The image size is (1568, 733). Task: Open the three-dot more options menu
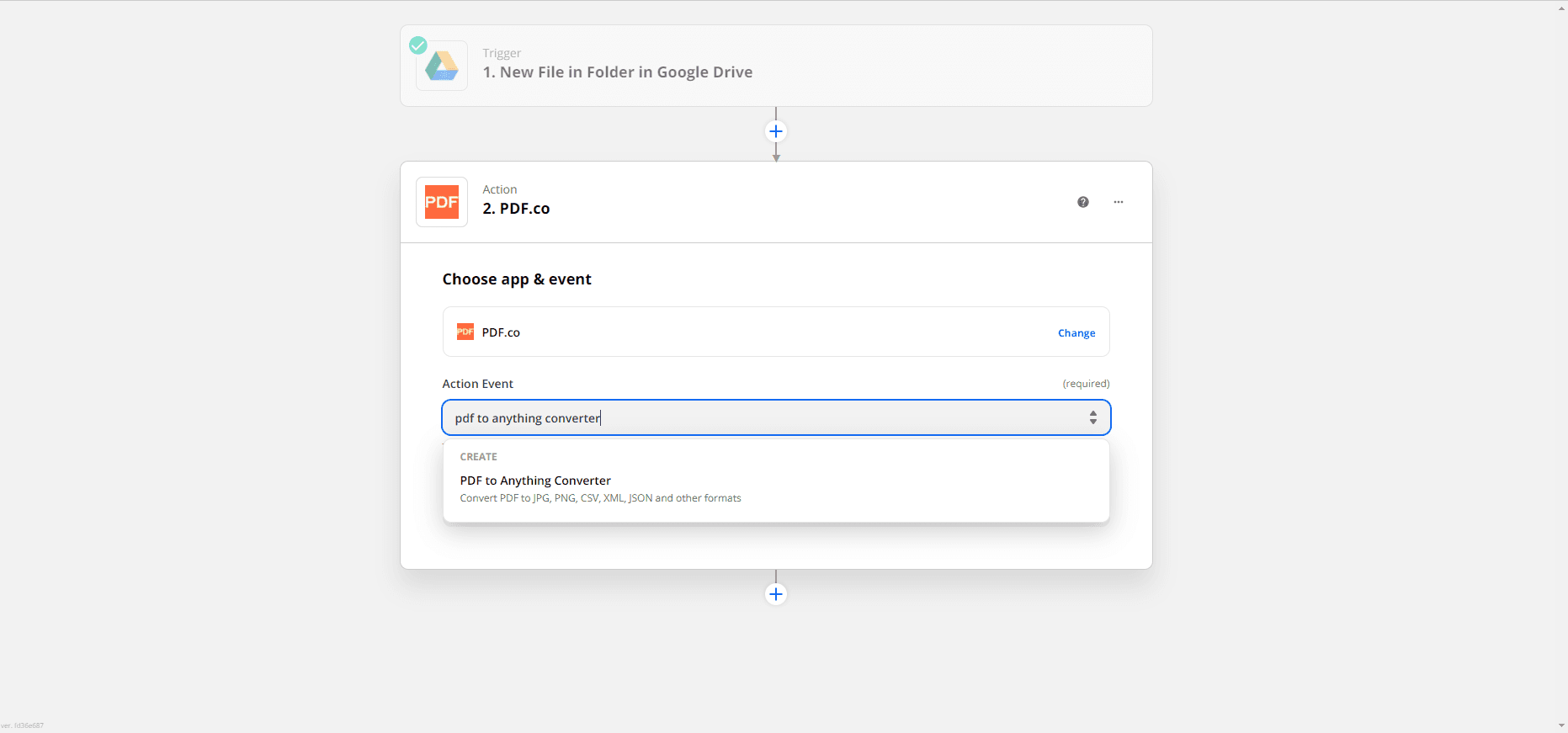[x=1118, y=202]
